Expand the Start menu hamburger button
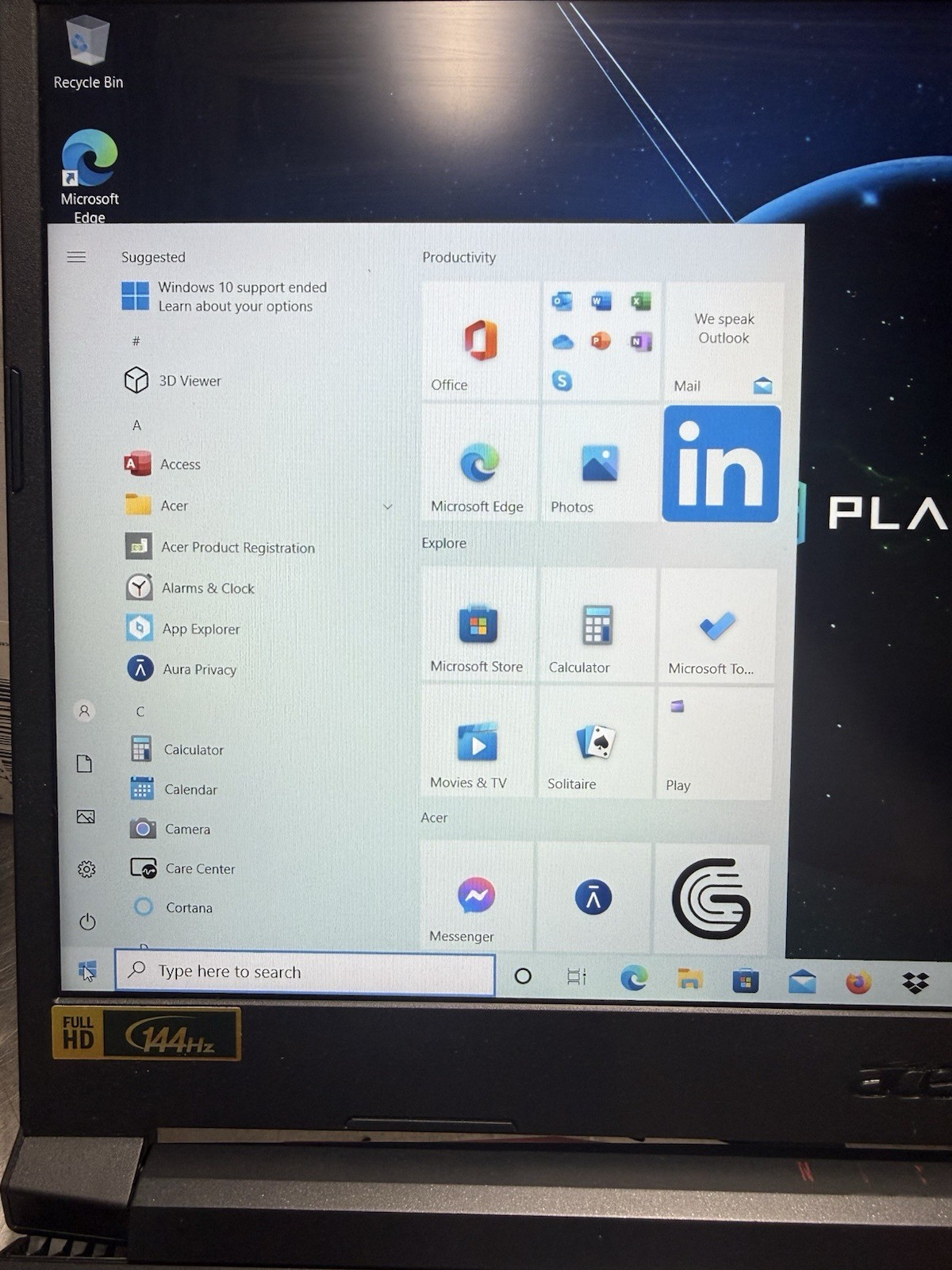The width and height of the screenshot is (952, 1270). pos(76,256)
